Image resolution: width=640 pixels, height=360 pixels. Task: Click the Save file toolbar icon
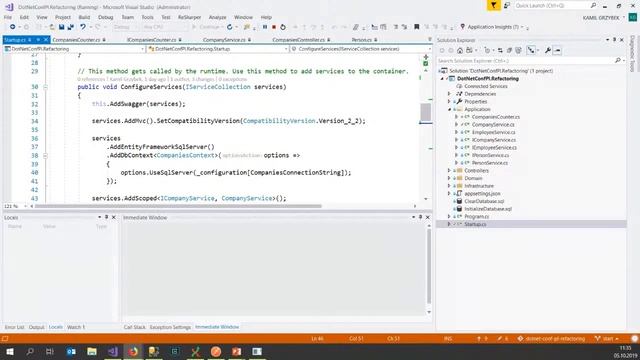(61, 27)
